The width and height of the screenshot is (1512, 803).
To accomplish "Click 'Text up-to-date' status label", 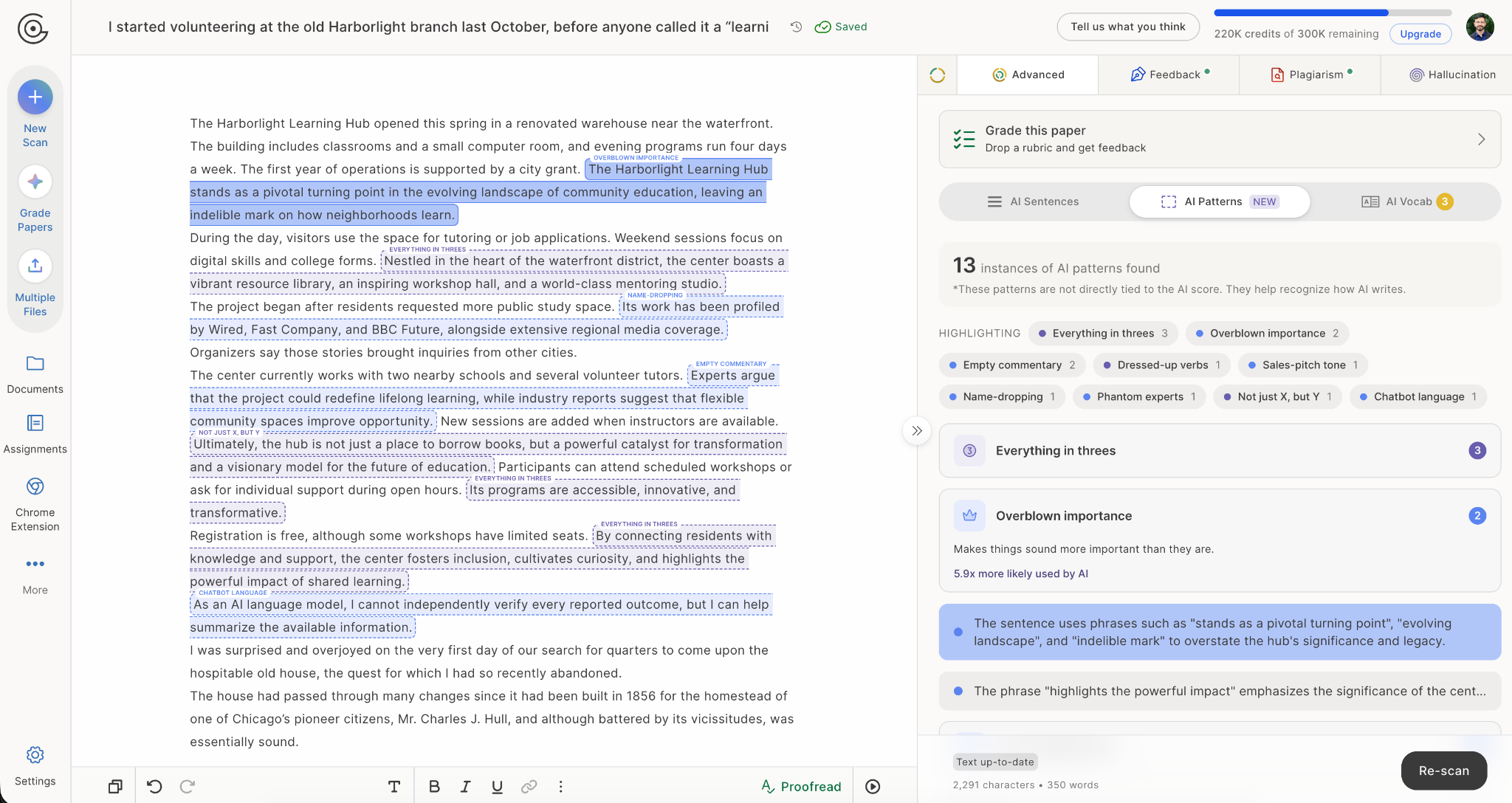I will point(995,762).
